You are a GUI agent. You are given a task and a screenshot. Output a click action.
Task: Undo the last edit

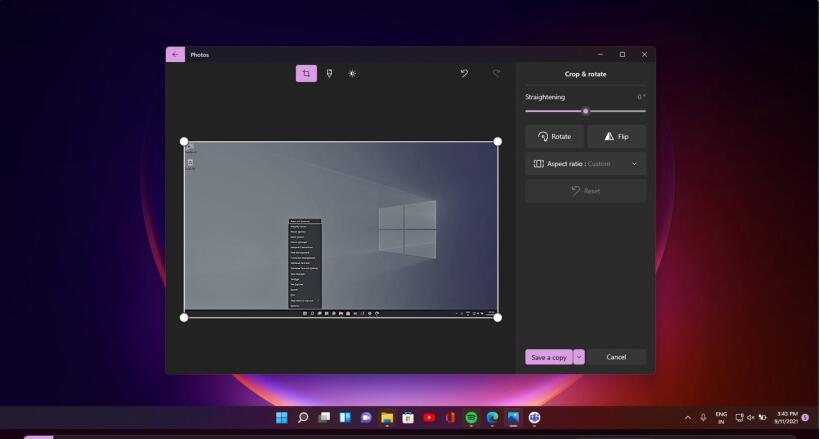(x=464, y=74)
